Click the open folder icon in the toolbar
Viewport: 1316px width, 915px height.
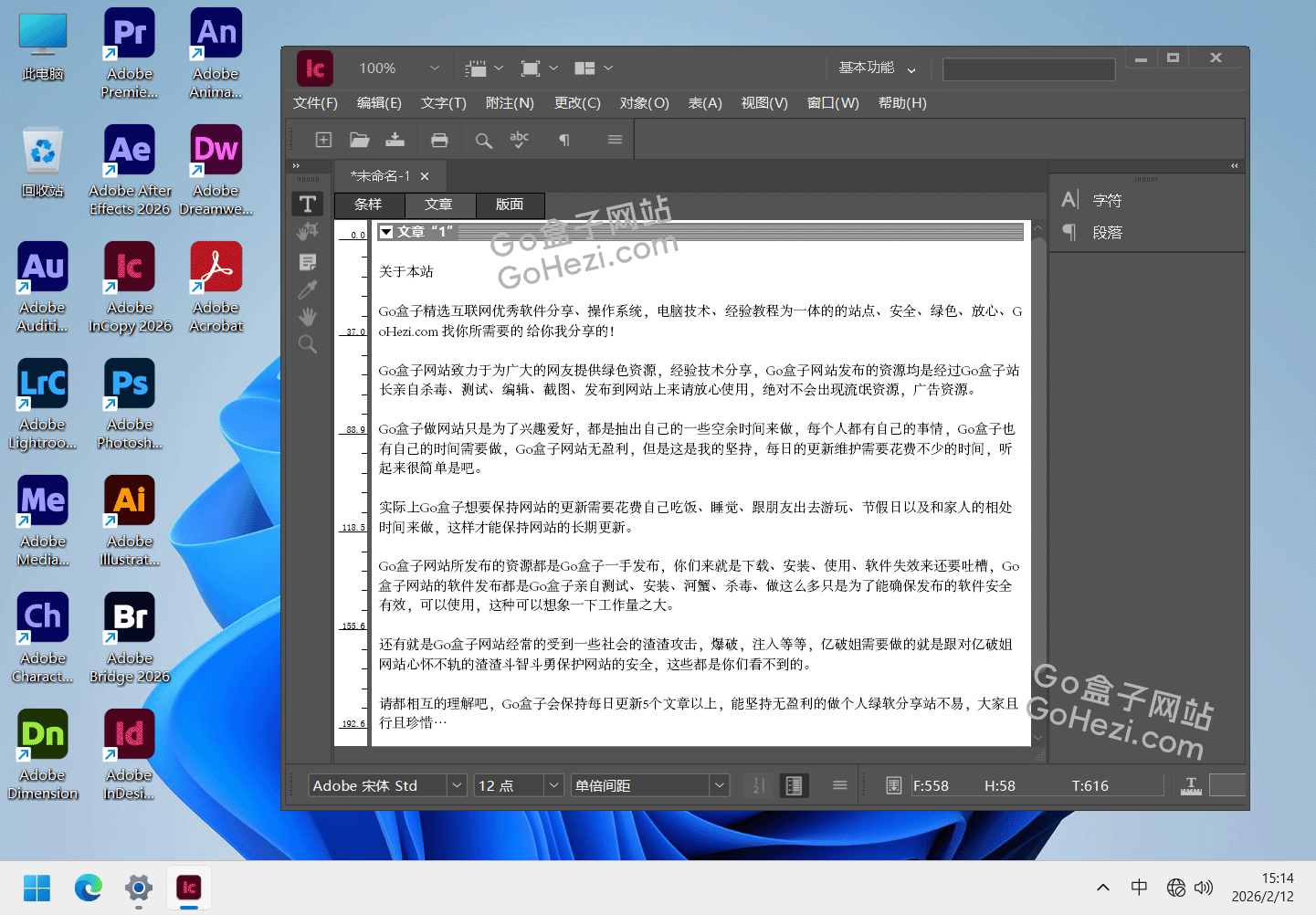(359, 140)
